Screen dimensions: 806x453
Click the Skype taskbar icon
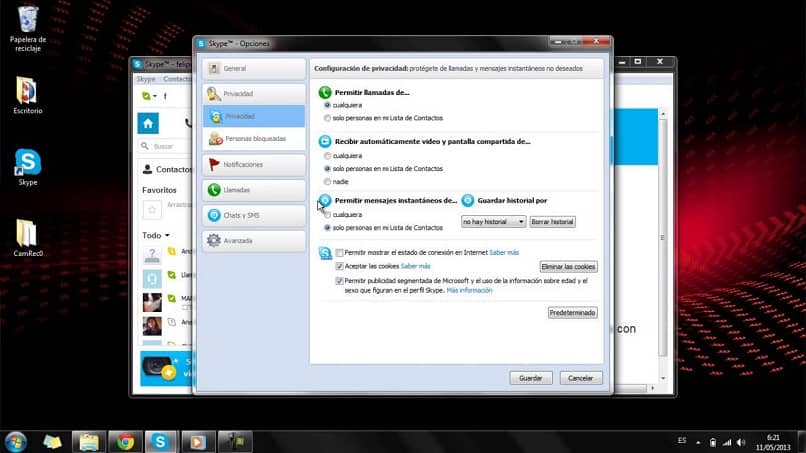click(160, 442)
